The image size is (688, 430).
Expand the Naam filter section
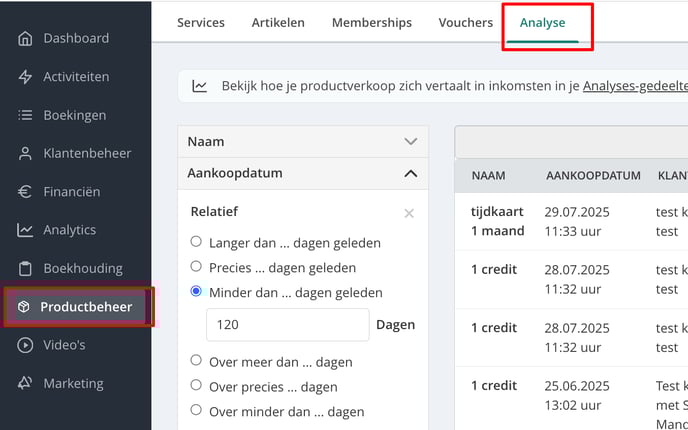[x=303, y=142]
